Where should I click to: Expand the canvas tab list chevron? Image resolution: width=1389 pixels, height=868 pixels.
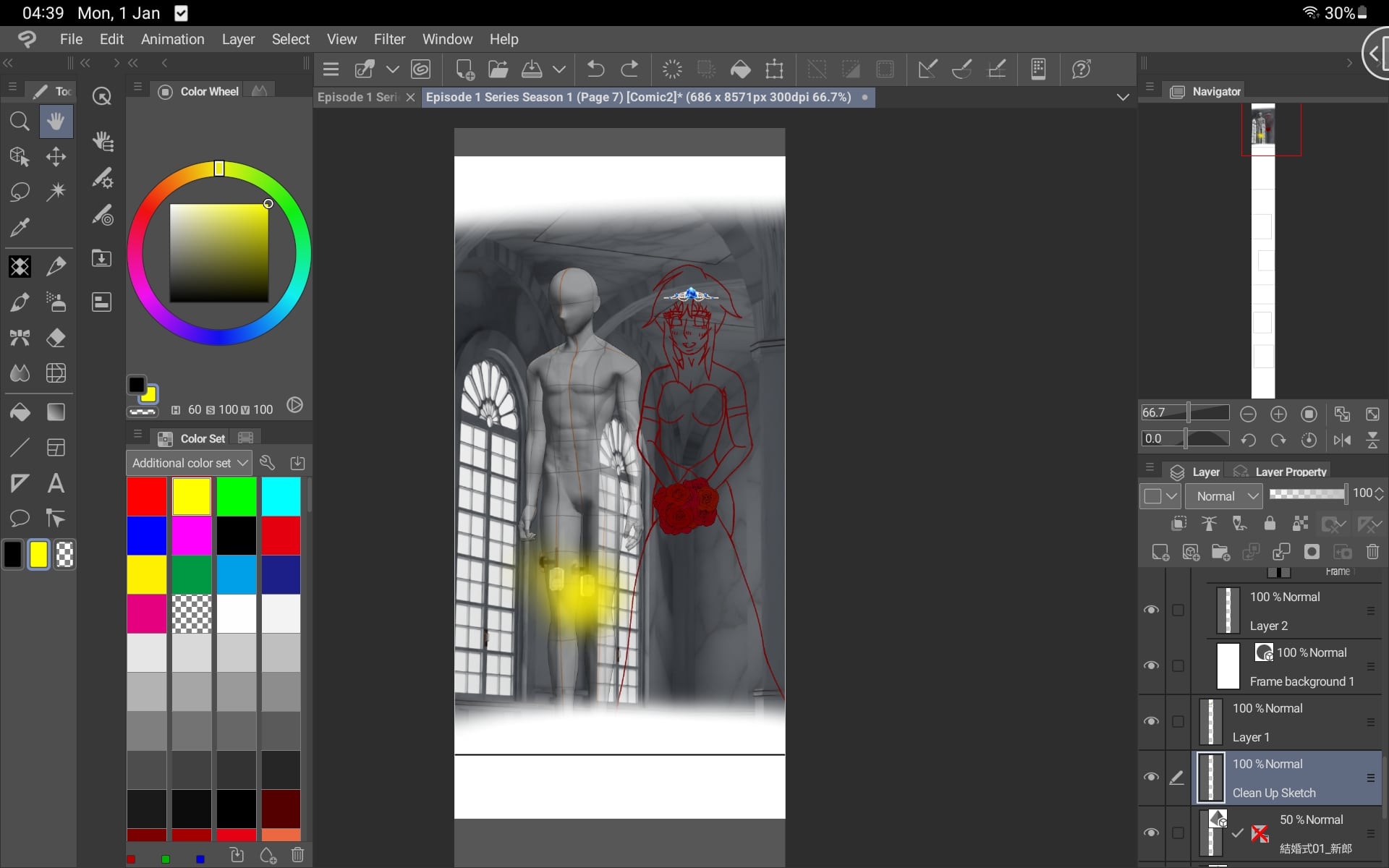click(x=1123, y=97)
